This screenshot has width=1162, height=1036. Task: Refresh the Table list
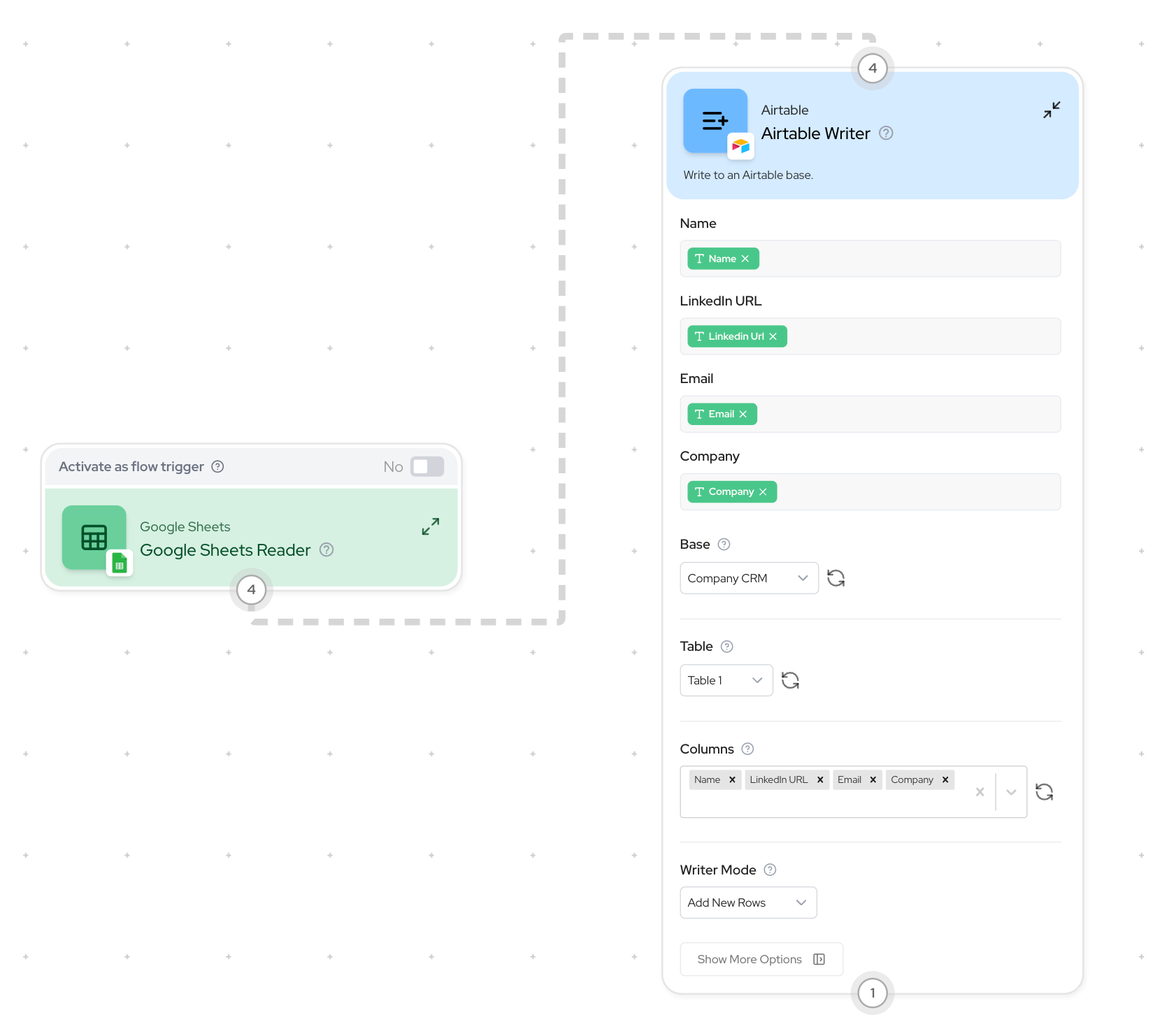[x=790, y=680]
